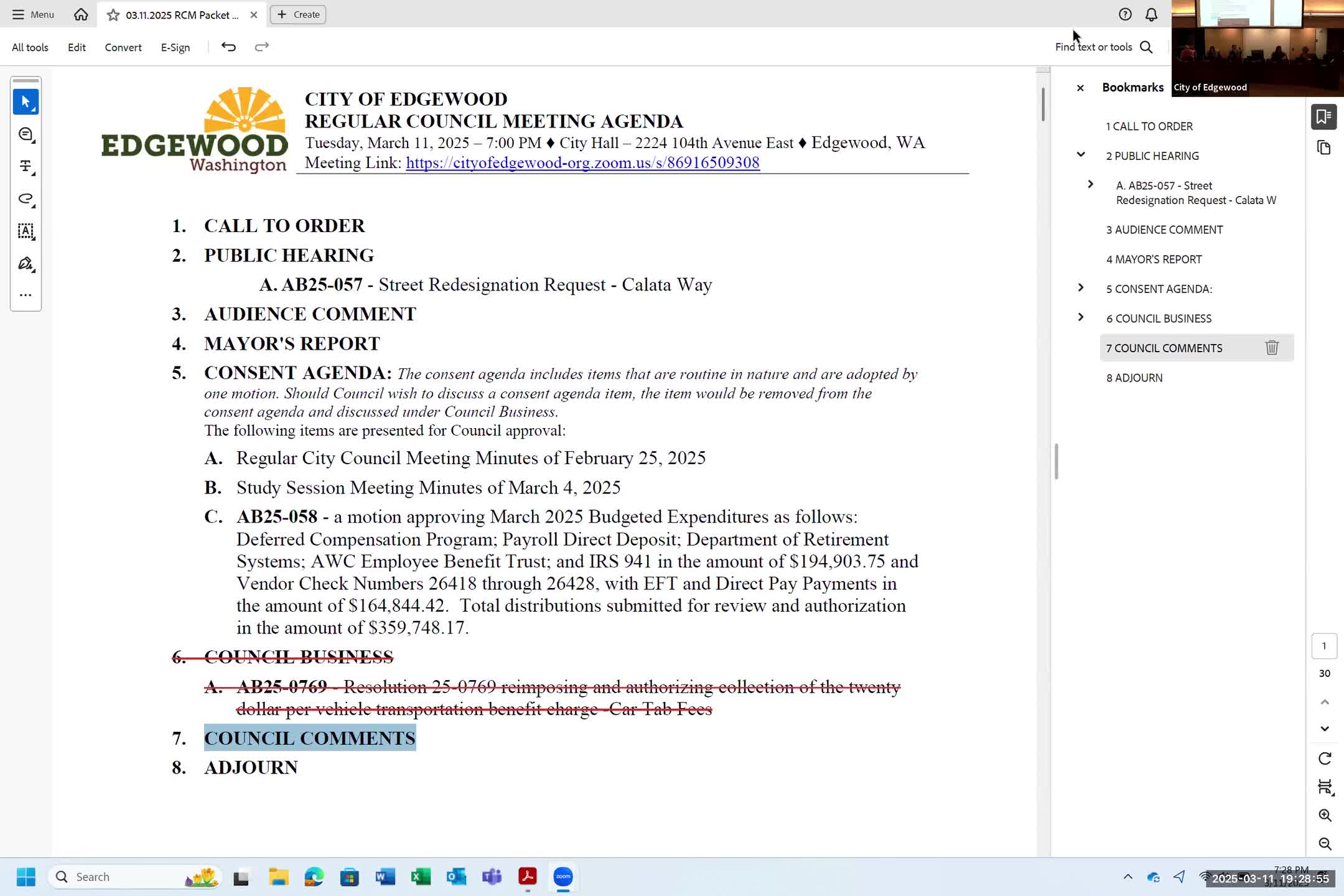Open File Explorer from the taskbar
Screen dimensions: 1344x896
[278, 877]
